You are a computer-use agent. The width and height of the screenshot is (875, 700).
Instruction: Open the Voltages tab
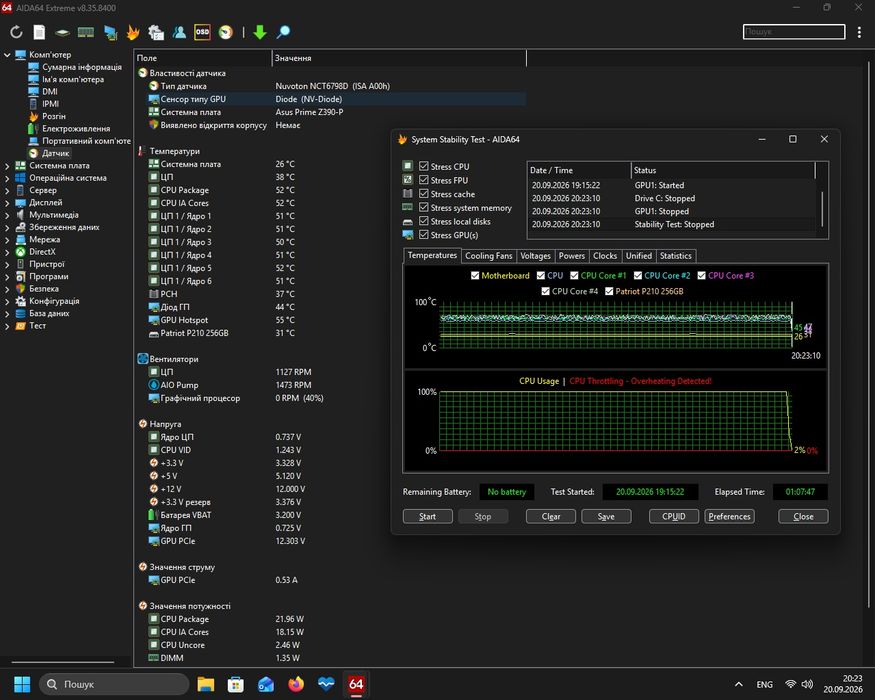click(x=535, y=256)
